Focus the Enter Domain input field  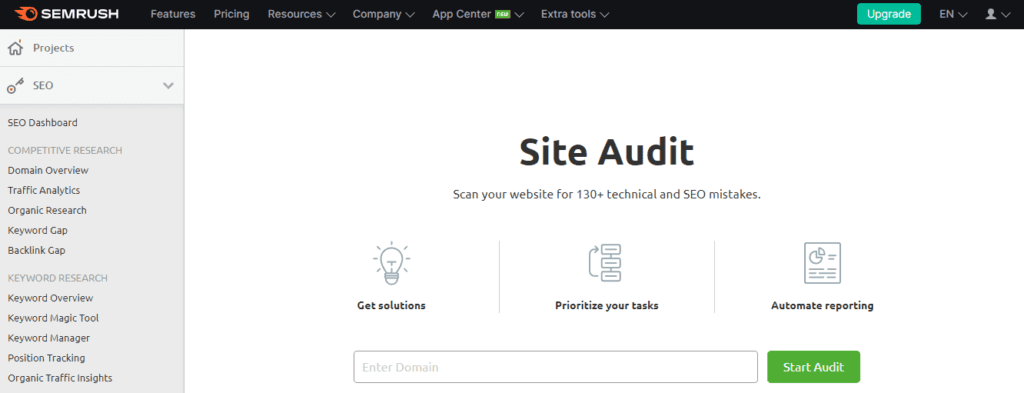pyautogui.click(x=556, y=367)
